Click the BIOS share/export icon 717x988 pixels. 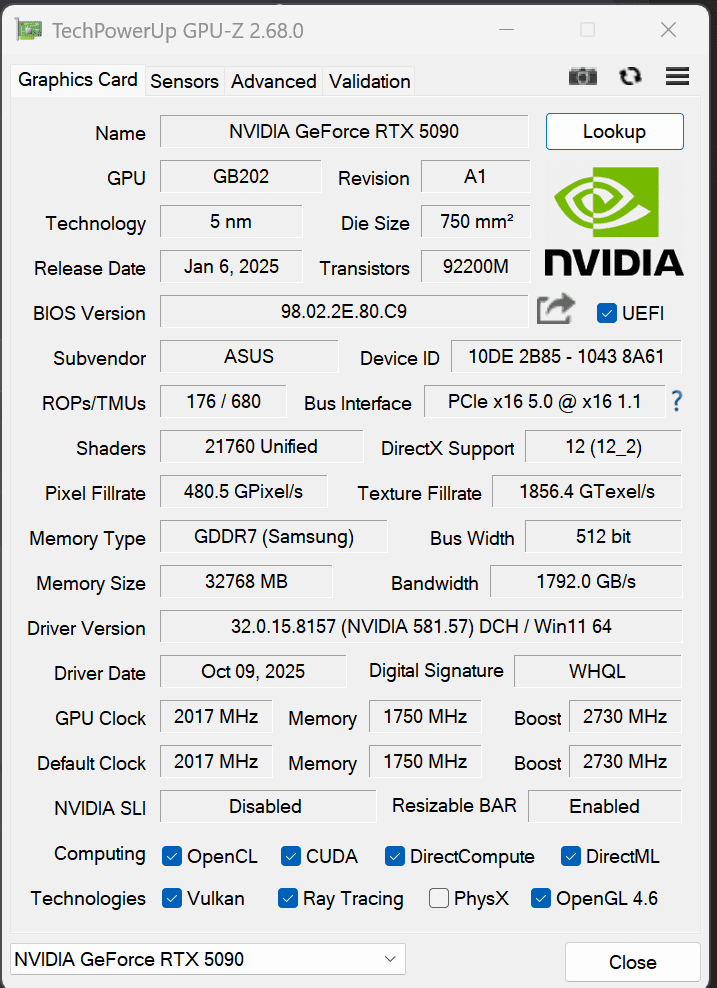[555, 310]
